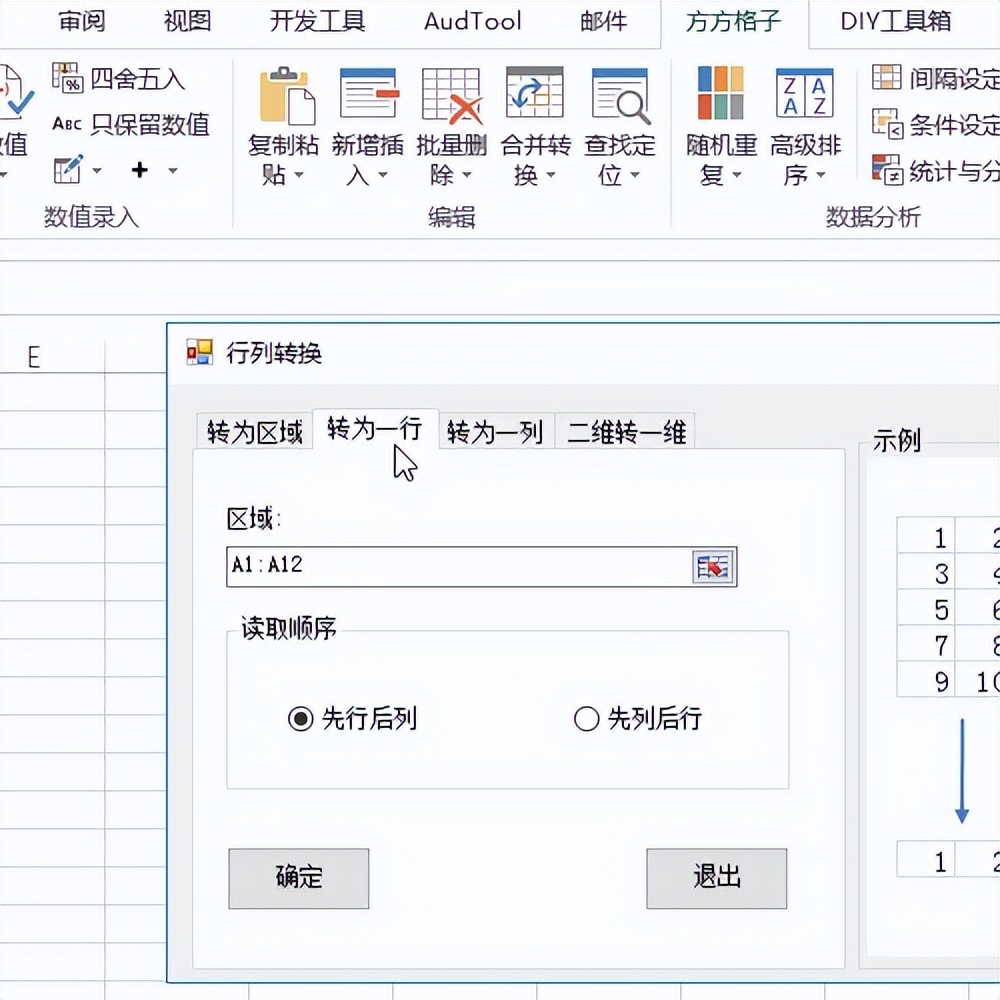Open the 审阅 ribbon tab
This screenshot has width=1000, height=1000.
pyautogui.click(x=82, y=21)
